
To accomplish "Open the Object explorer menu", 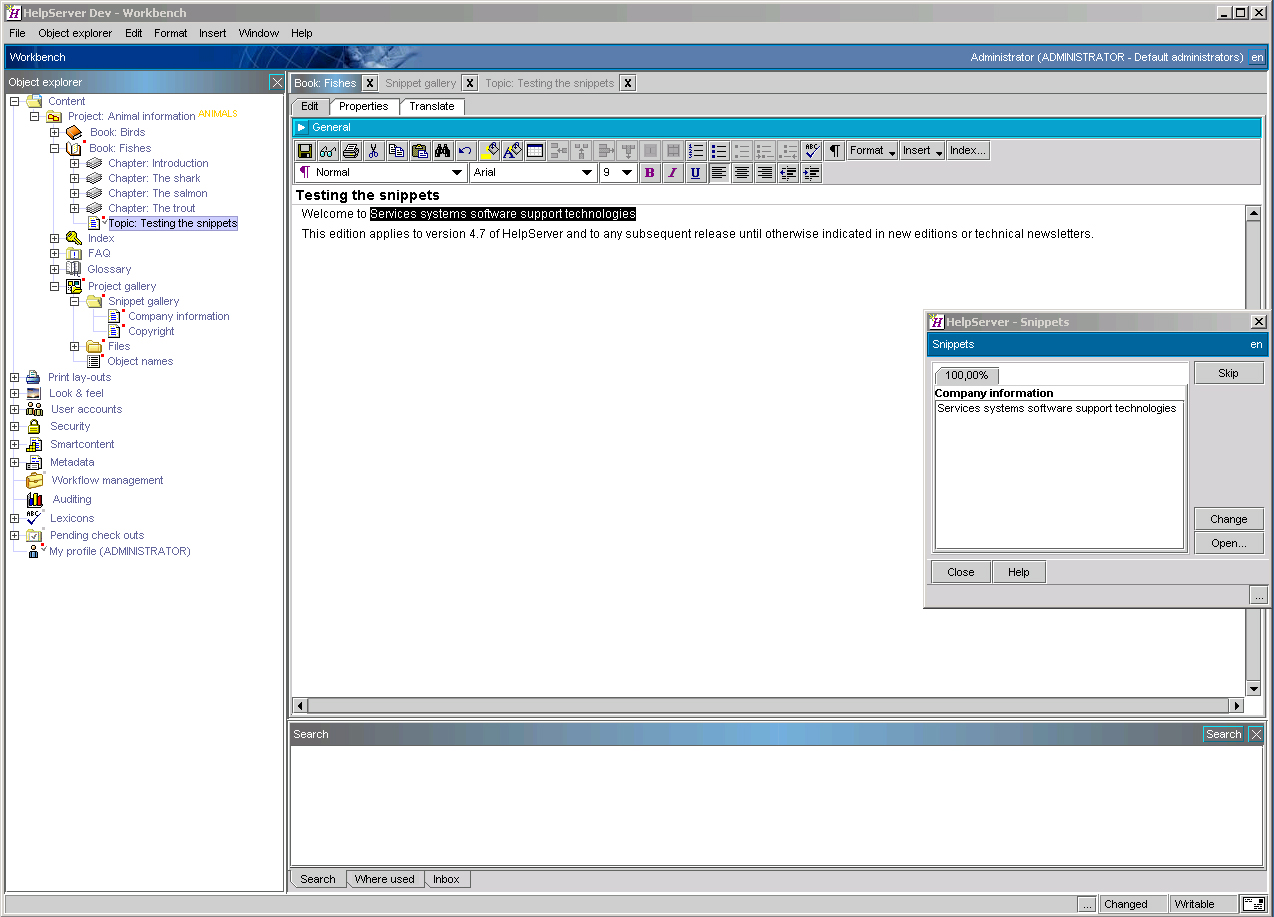I will (x=75, y=33).
